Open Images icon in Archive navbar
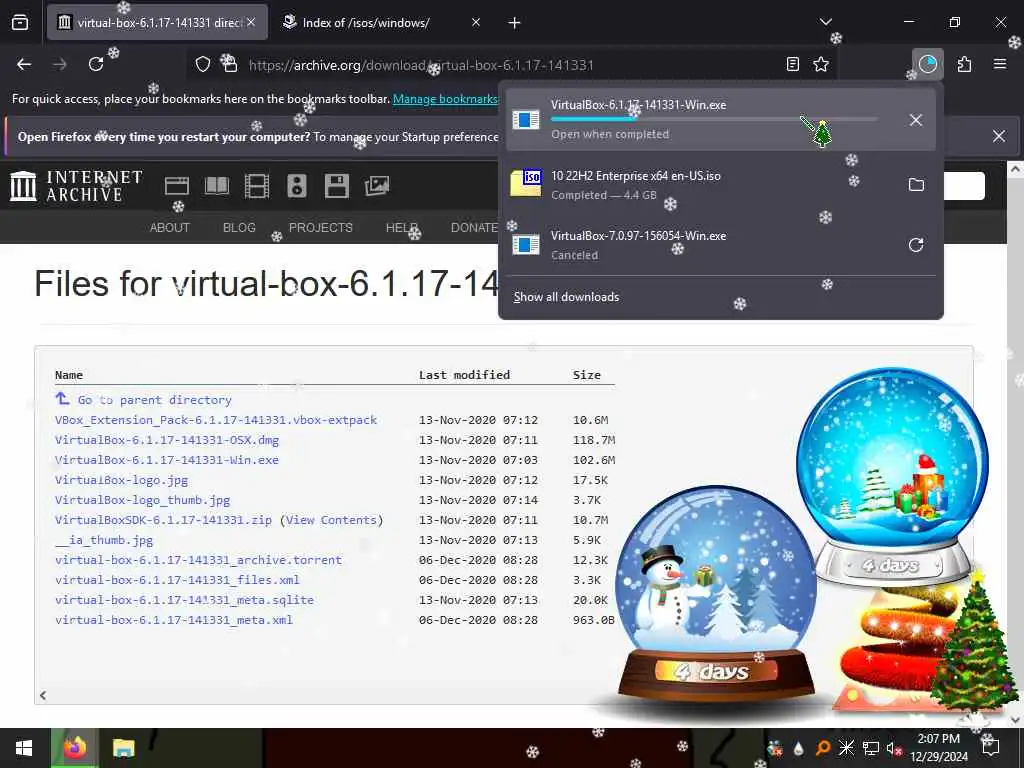This screenshot has width=1024, height=768. [377, 186]
